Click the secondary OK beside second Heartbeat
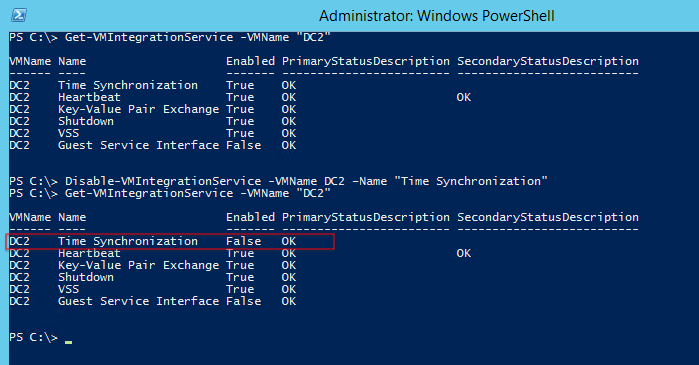This screenshot has width=699, height=365. pos(464,253)
